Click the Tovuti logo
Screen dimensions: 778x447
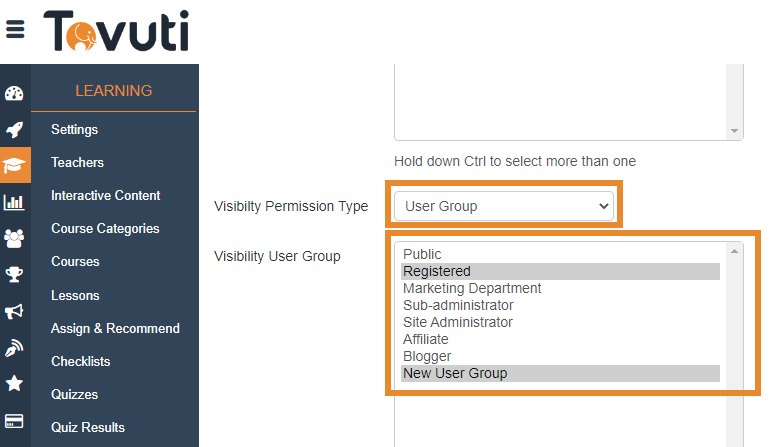(x=116, y=30)
